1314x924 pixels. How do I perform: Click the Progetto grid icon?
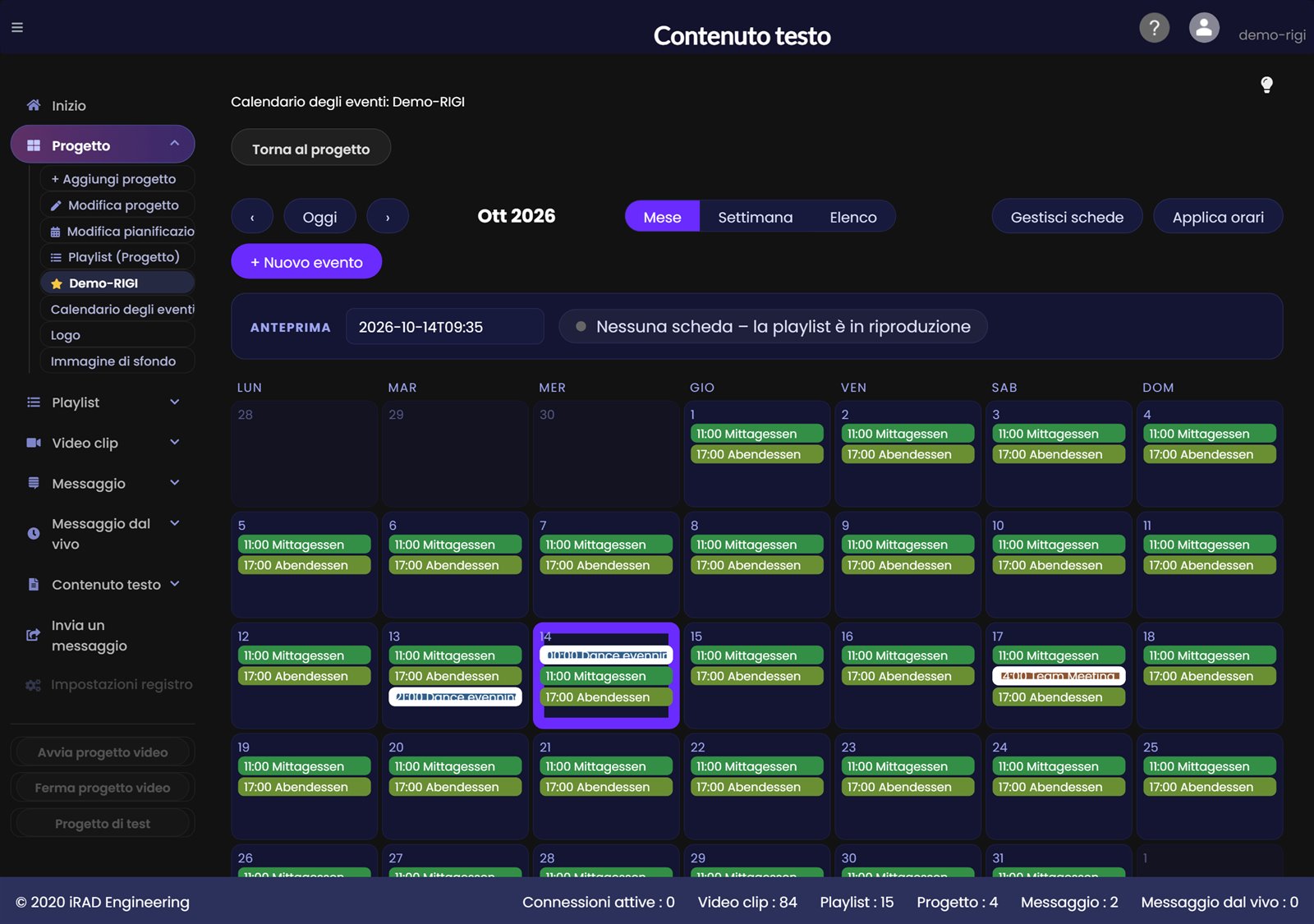click(34, 145)
